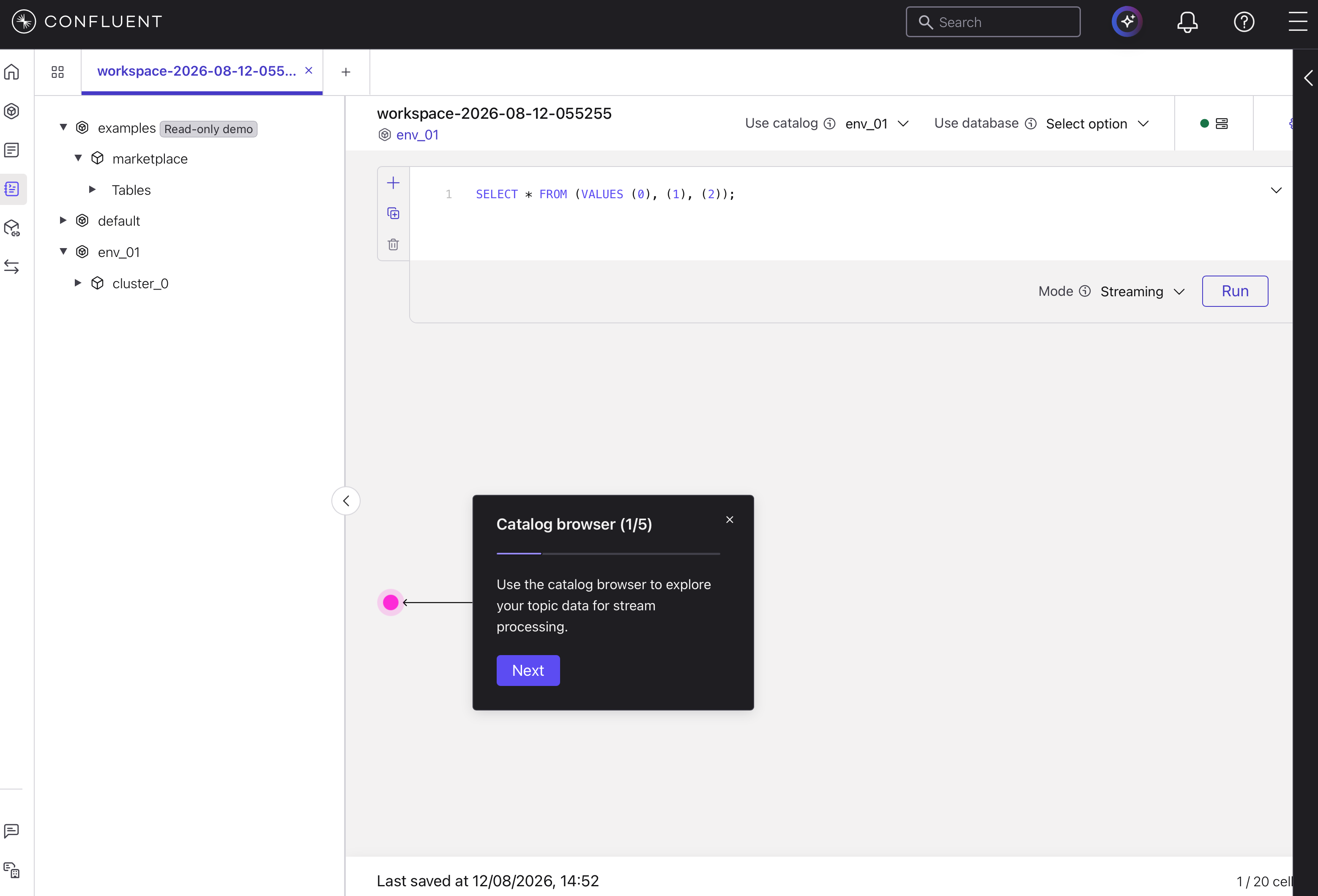The width and height of the screenshot is (1318, 896).
Task: Add a new cell with plus icon
Action: click(393, 183)
